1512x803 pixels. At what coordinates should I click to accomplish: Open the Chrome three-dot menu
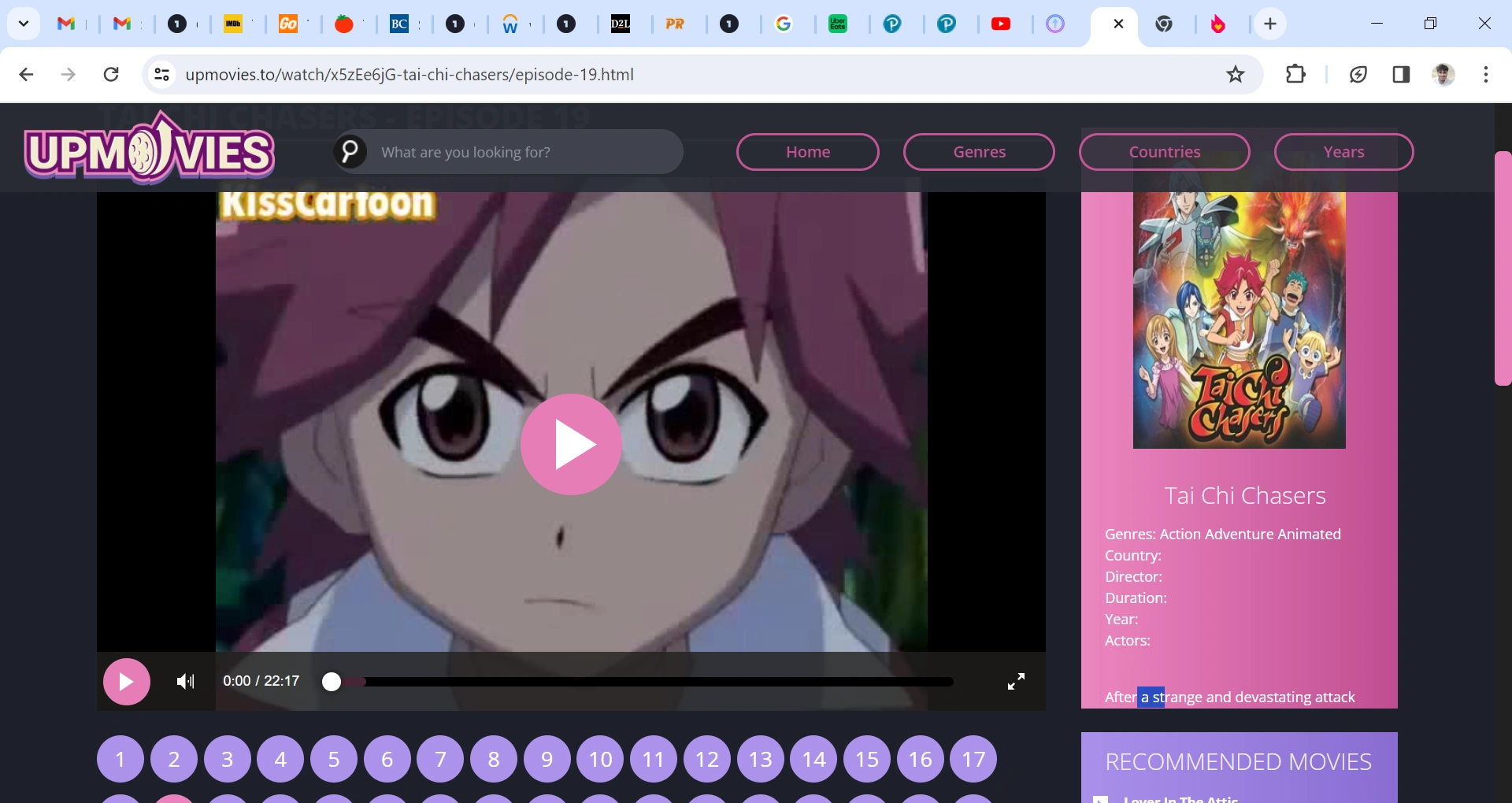pos(1486,74)
